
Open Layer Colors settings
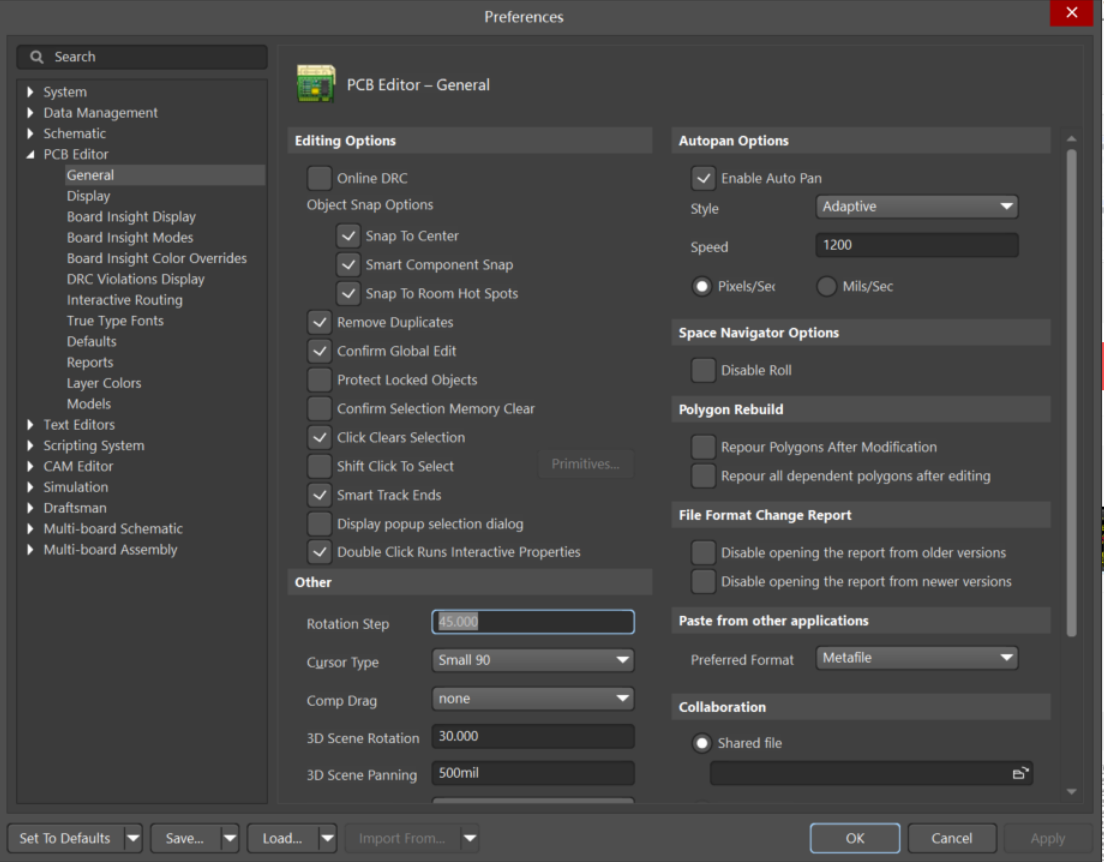104,383
